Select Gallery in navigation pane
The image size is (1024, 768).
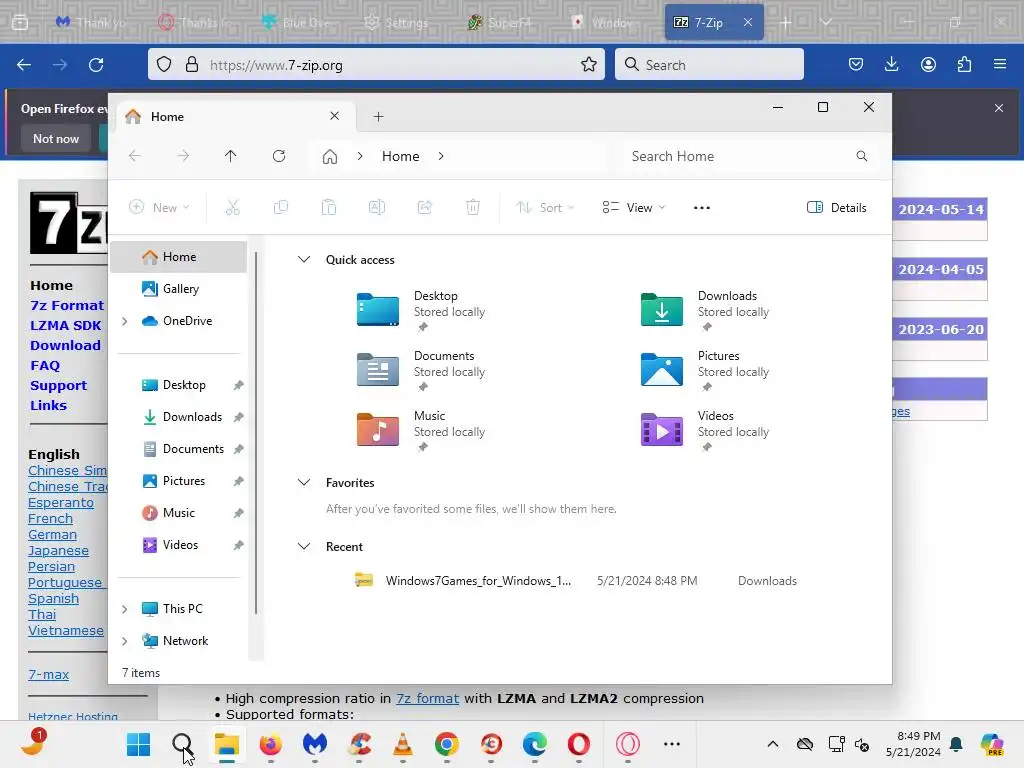178,289
